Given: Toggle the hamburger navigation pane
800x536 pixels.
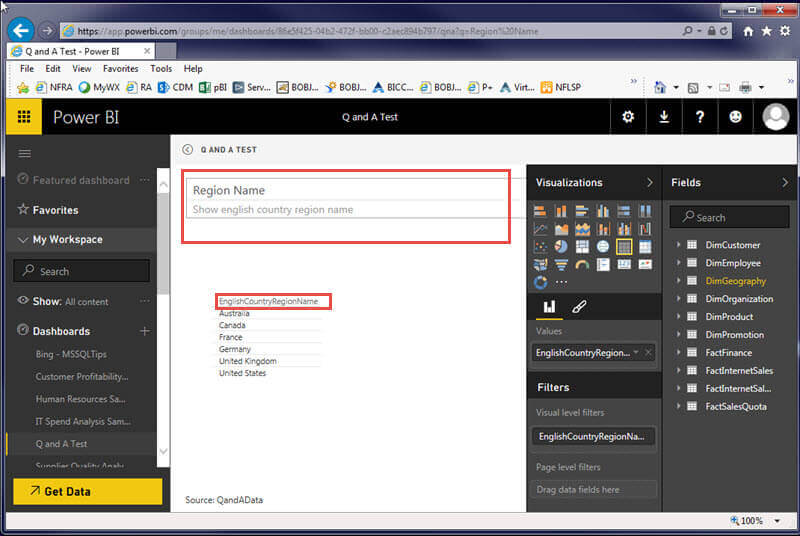Looking at the screenshot, I should [24, 154].
